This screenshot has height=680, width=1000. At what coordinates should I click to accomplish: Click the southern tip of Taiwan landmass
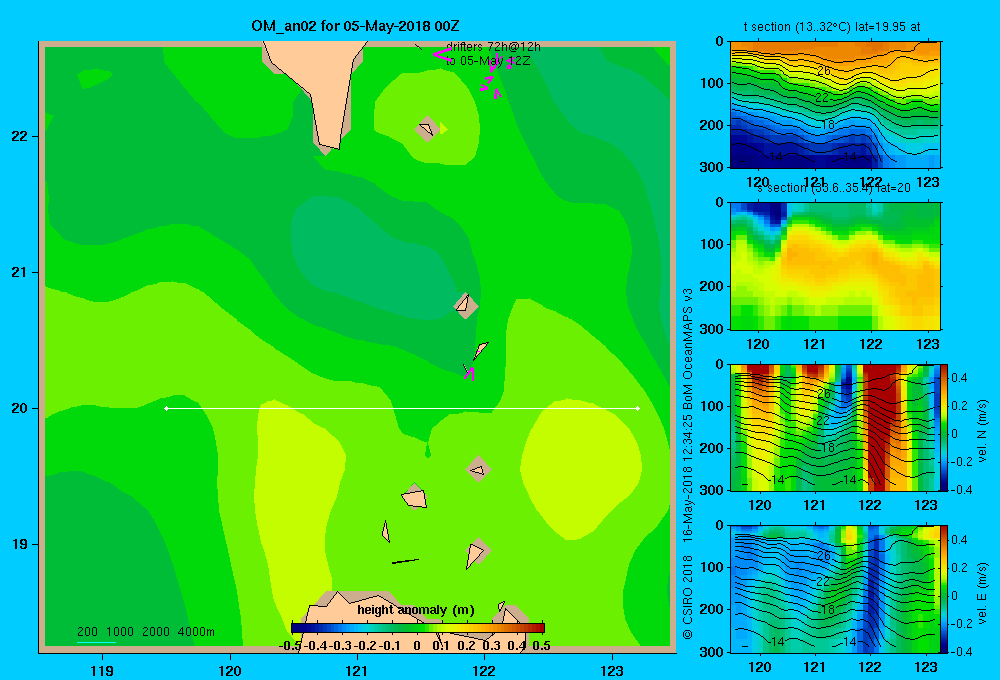[327, 147]
